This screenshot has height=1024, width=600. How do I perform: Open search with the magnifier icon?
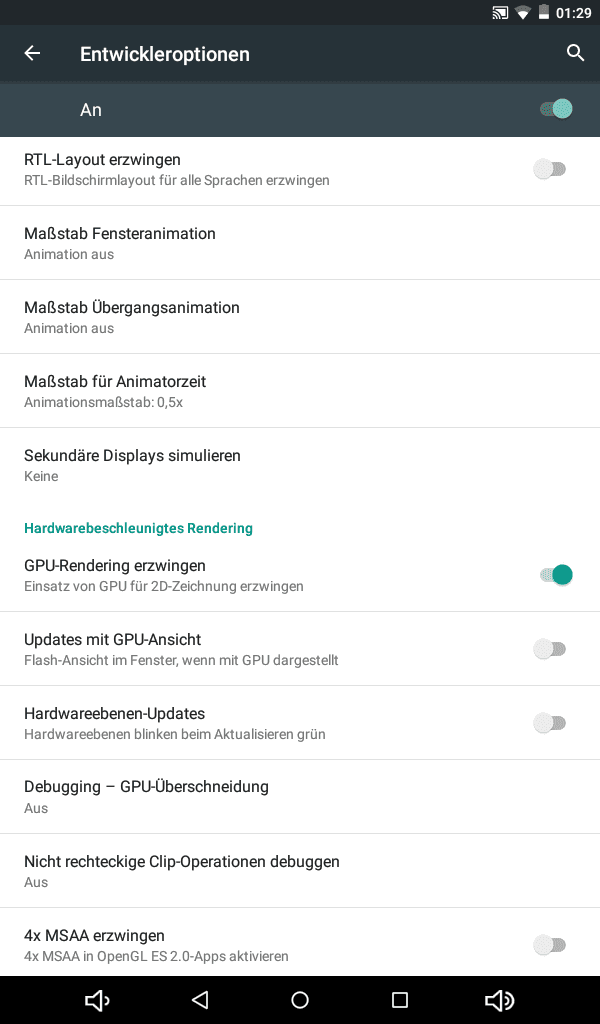pyautogui.click(x=575, y=54)
